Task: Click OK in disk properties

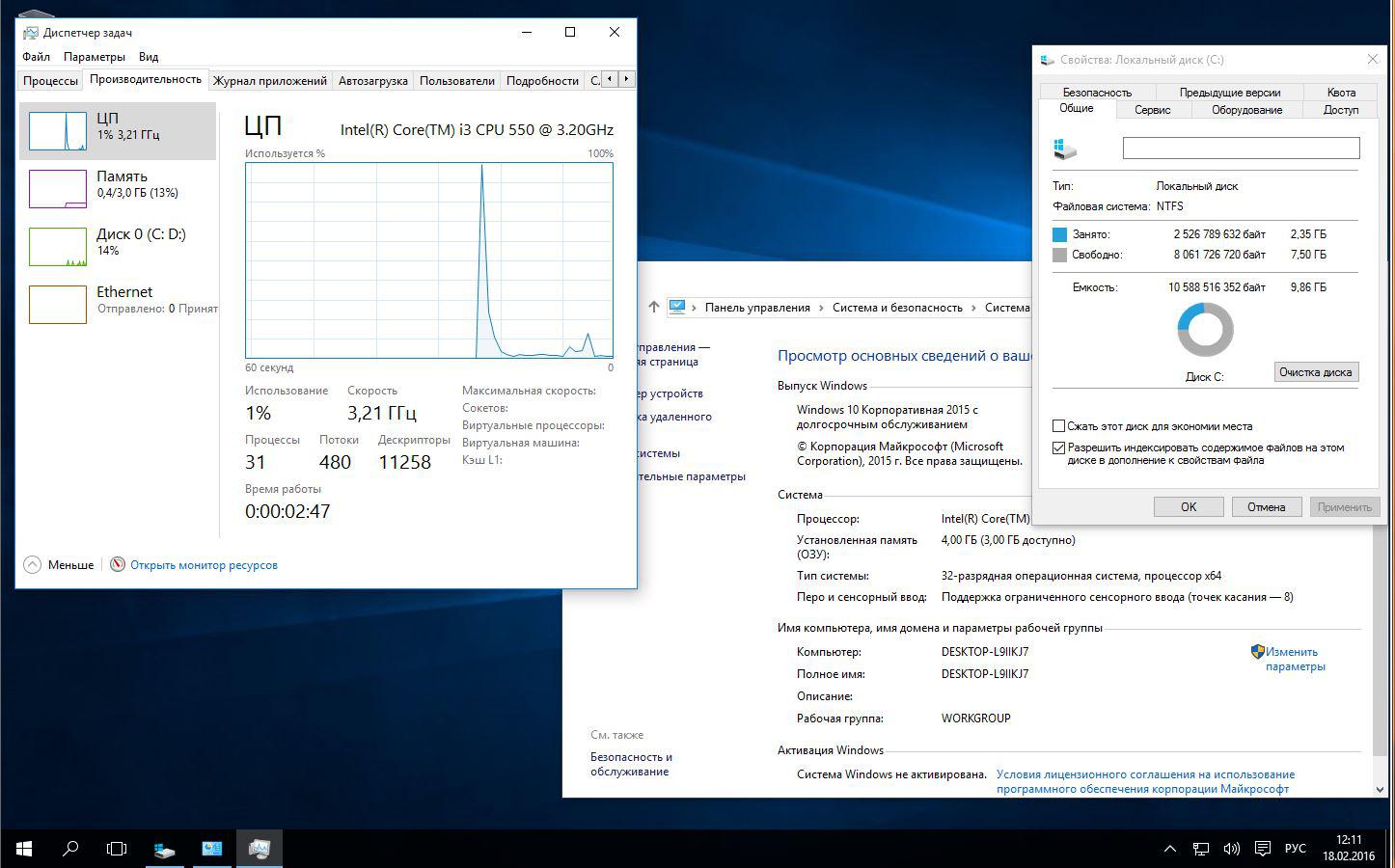Action: (1189, 506)
